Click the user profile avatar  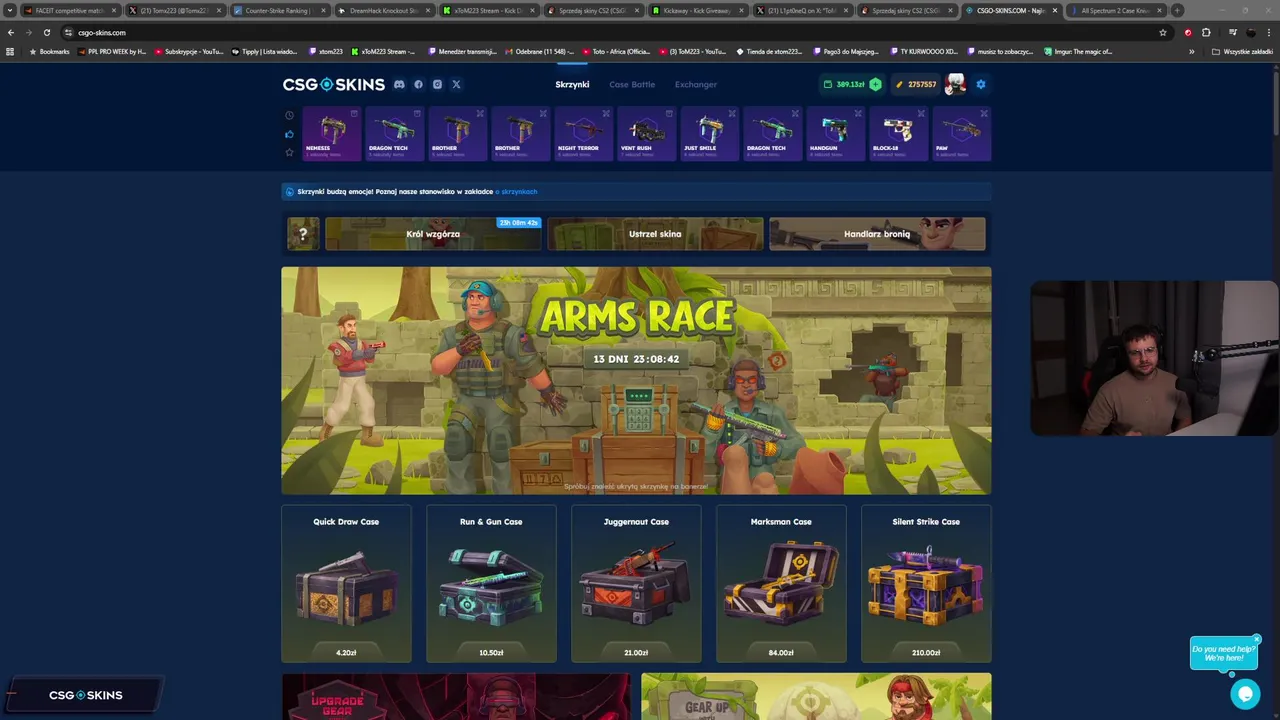click(x=956, y=84)
